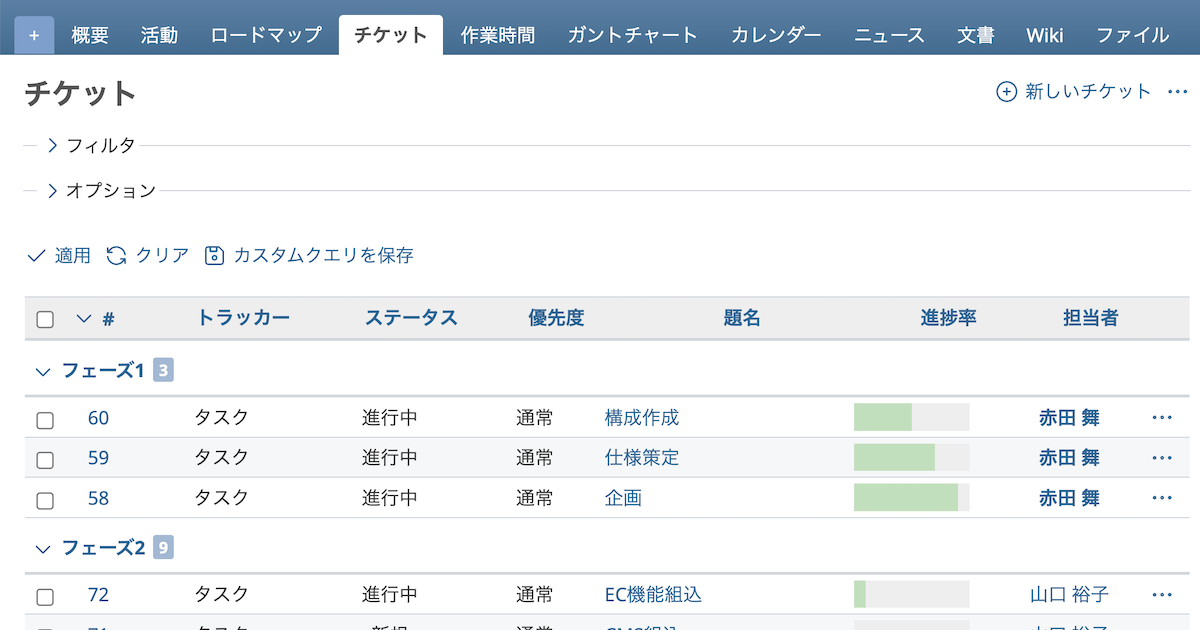Sort by the # column header
This screenshot has width=1200, height=630.
[x=108, y=320]
